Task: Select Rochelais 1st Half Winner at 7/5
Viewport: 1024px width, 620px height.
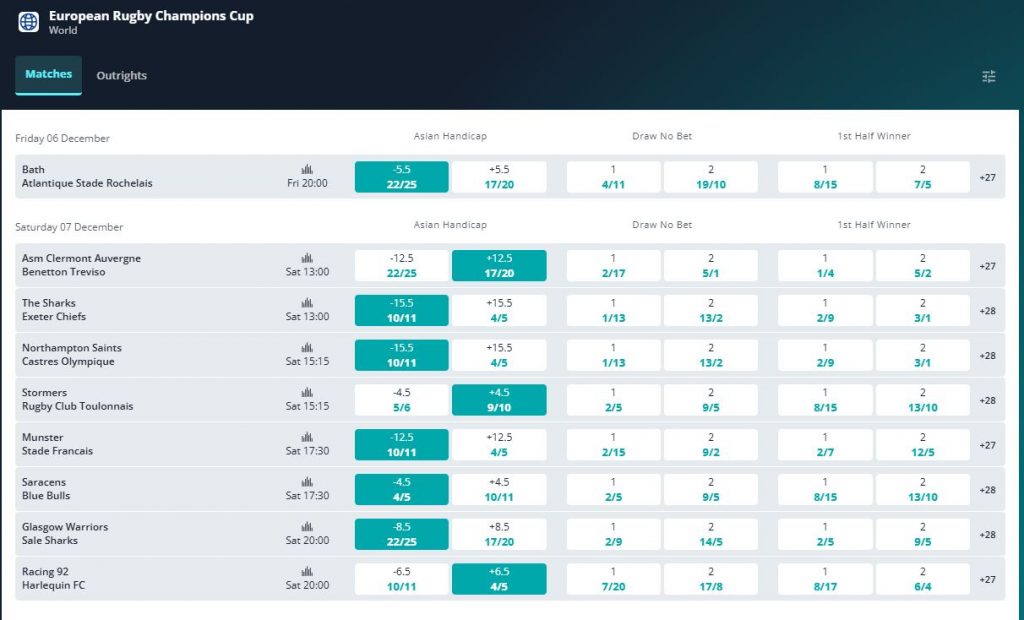Action: click(923, 177)
